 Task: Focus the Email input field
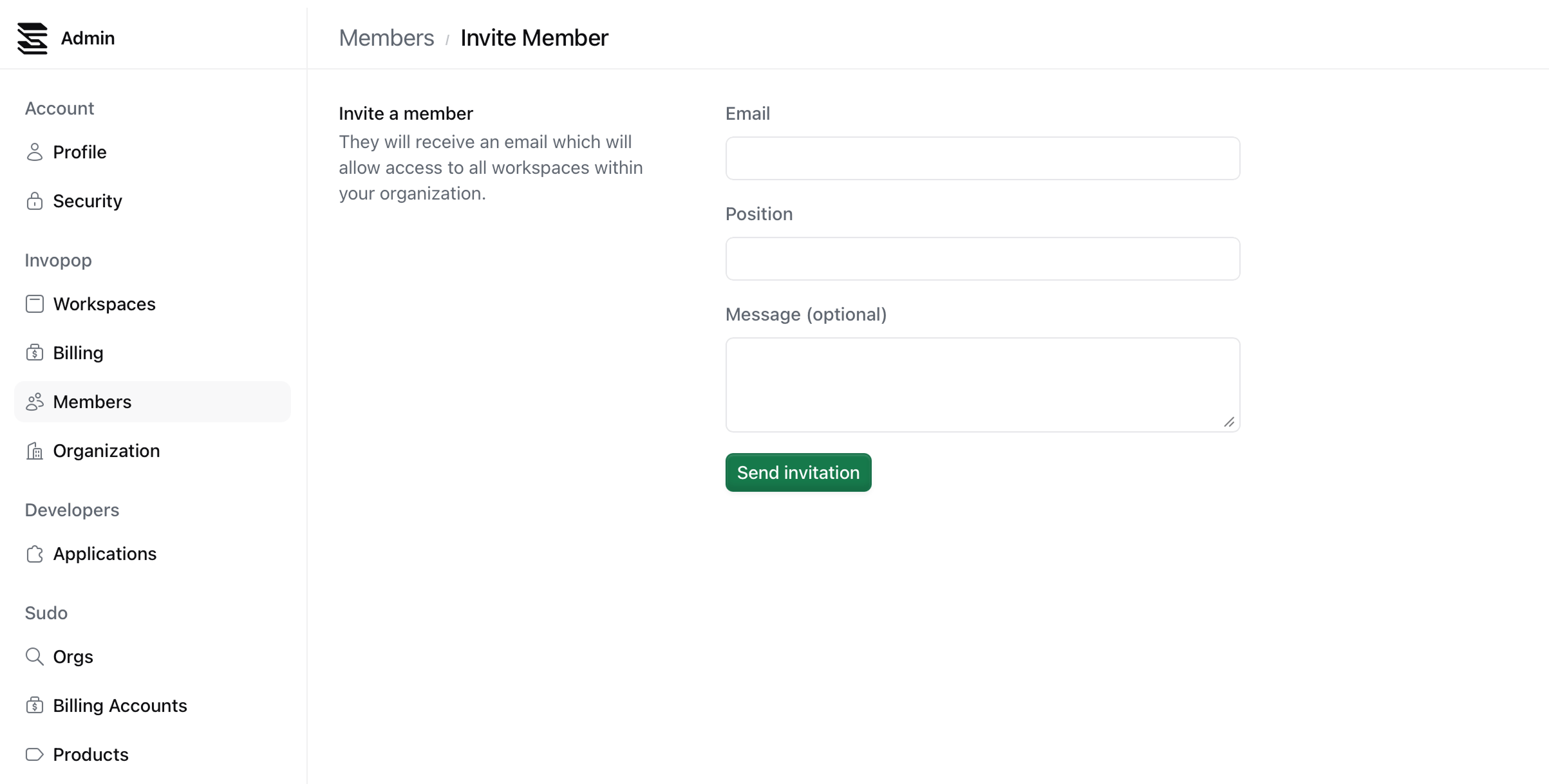click(x=982, y=158)
